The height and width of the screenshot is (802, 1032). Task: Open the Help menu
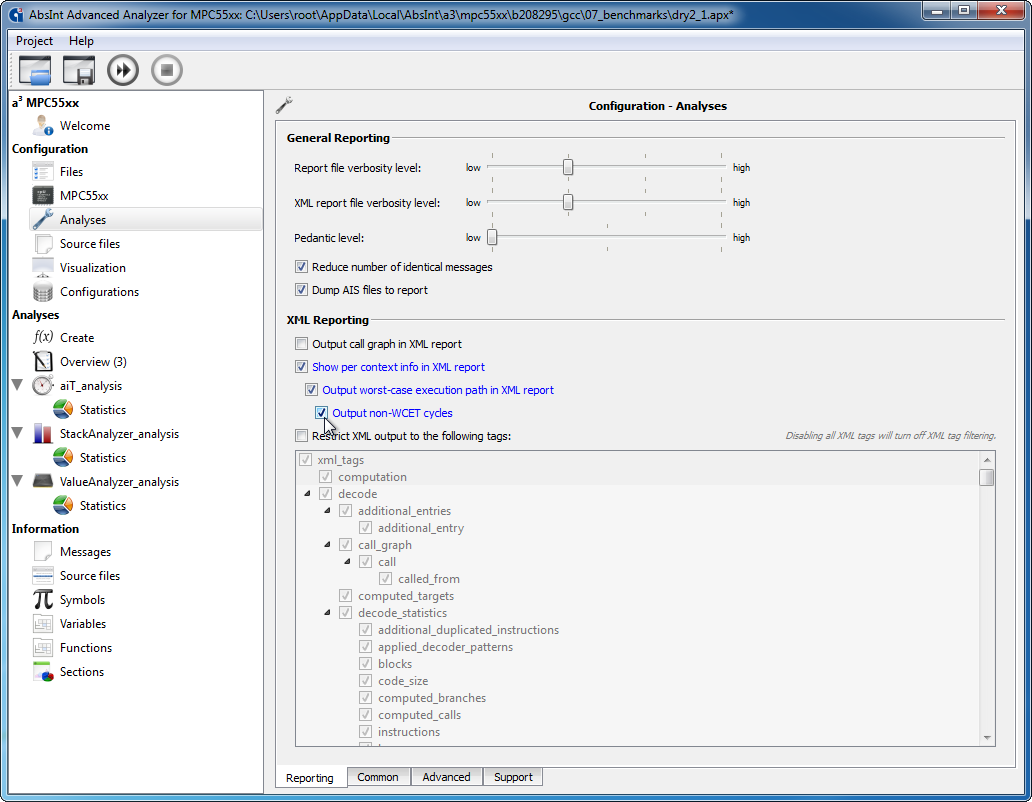[82, 41]
